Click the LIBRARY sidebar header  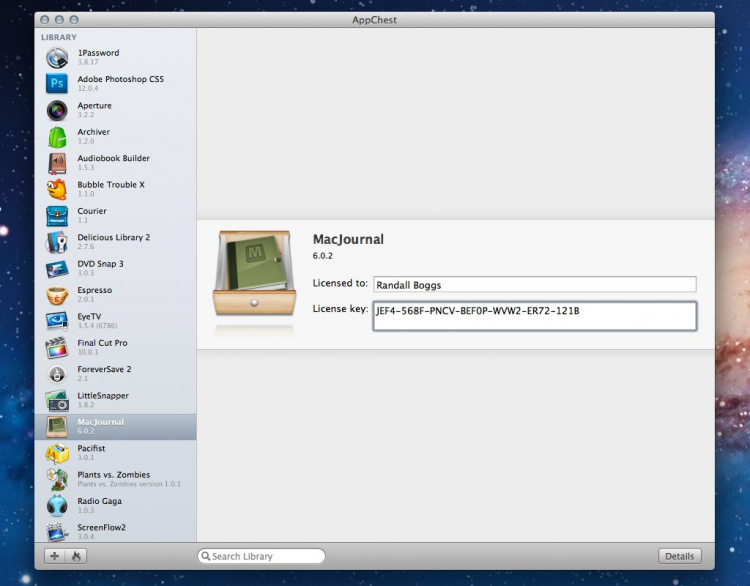tap(59, 37)
